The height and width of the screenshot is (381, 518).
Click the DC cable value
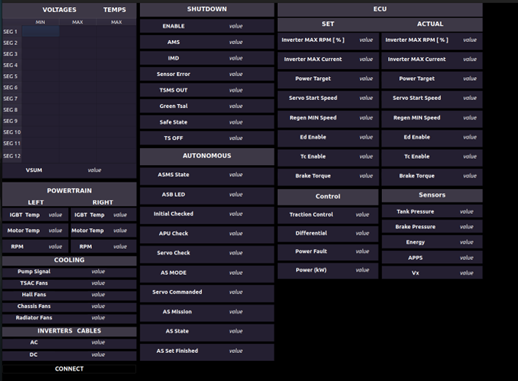[98, 355]
